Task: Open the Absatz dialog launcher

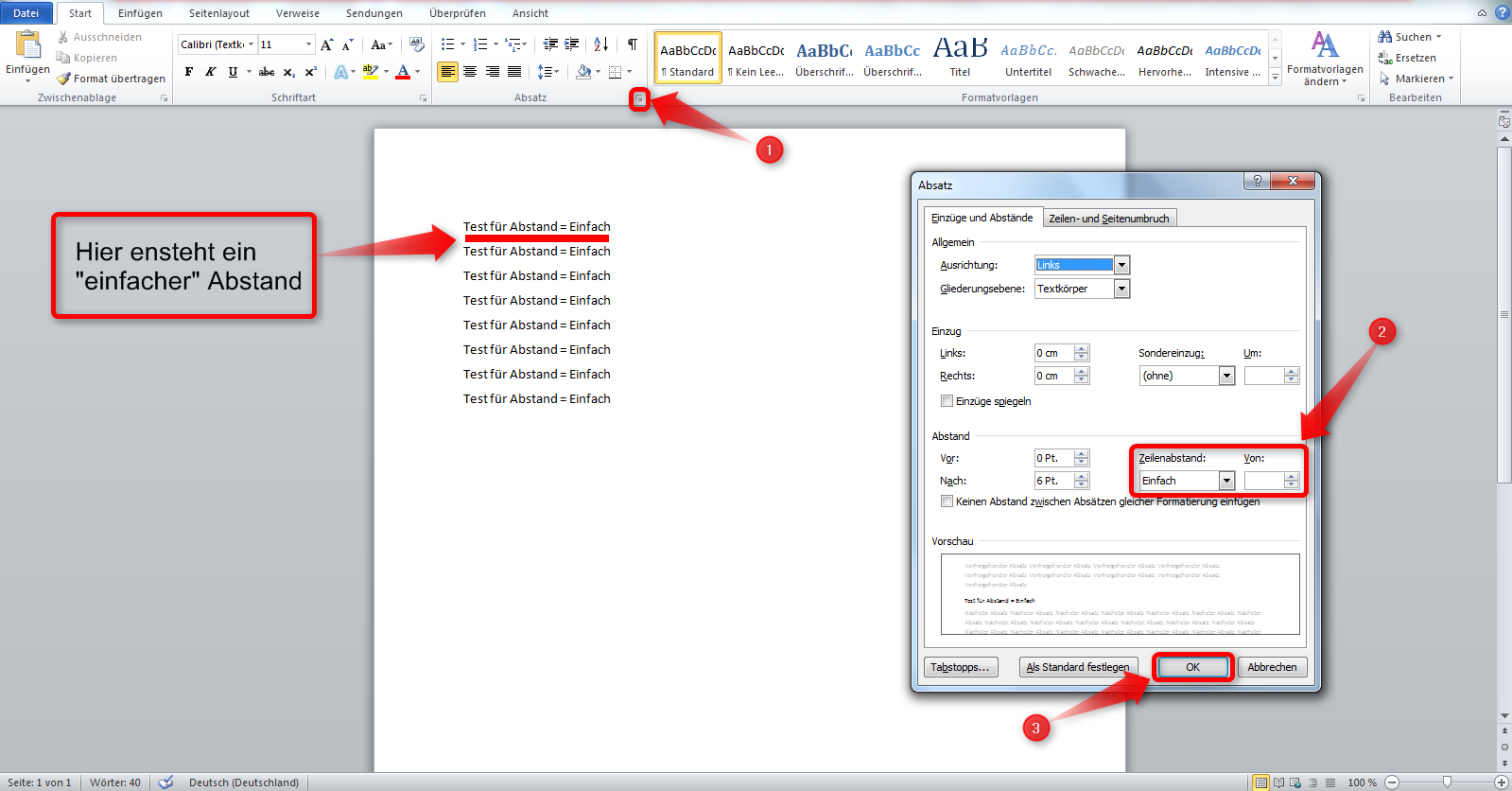Action: [640, 98]
